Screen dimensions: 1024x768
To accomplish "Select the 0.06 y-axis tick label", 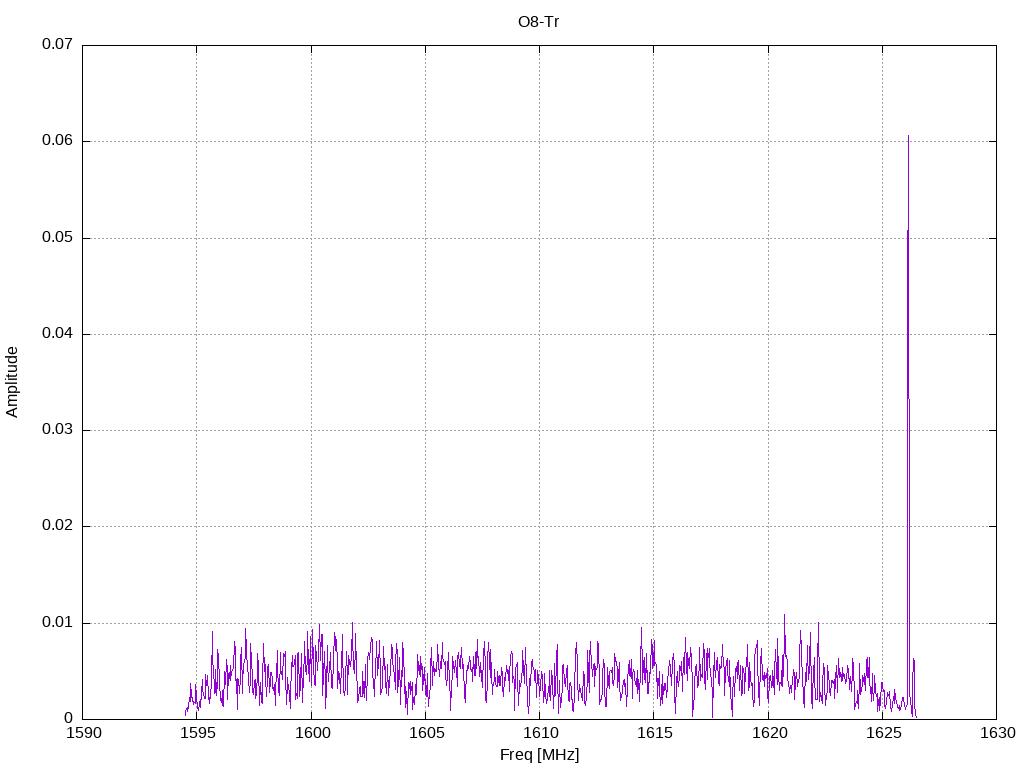I will [57, 141].
